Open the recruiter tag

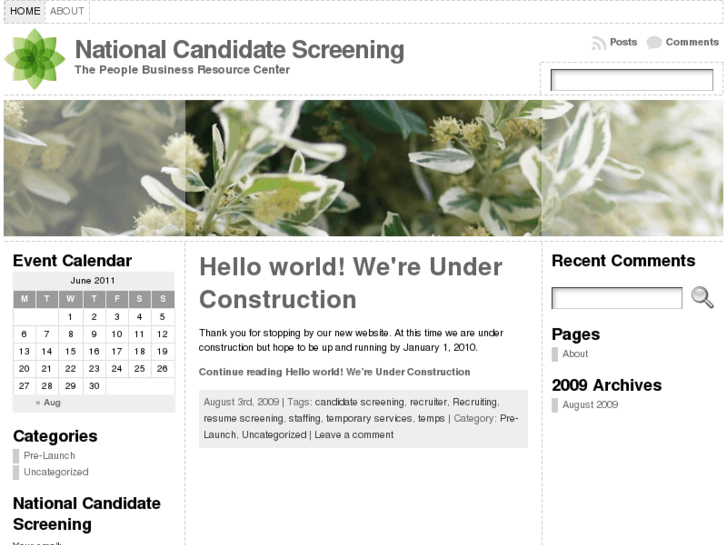click(428, 402)
